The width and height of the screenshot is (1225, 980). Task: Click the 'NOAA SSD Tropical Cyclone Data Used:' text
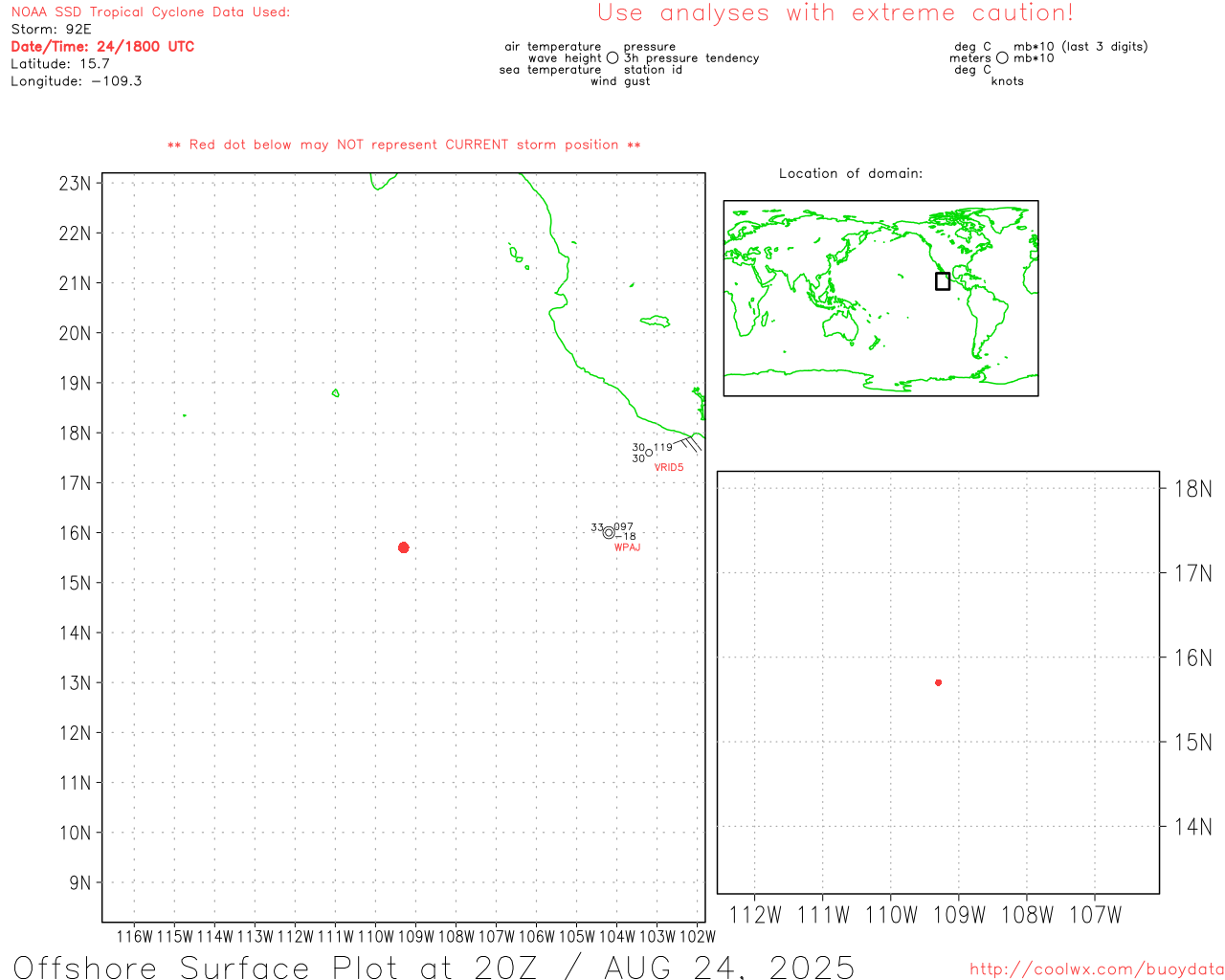[150, 12]
